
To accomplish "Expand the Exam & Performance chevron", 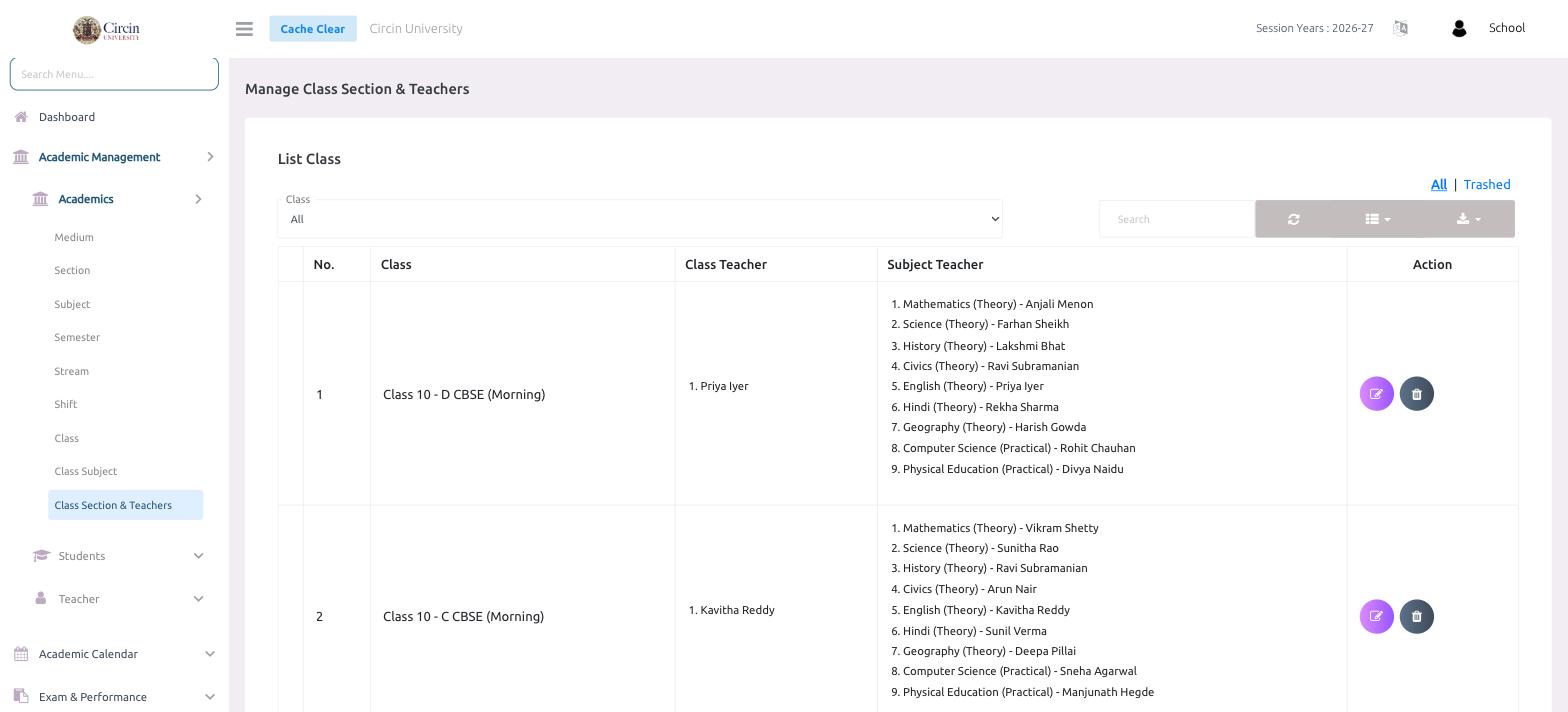I will pos(210,697).
